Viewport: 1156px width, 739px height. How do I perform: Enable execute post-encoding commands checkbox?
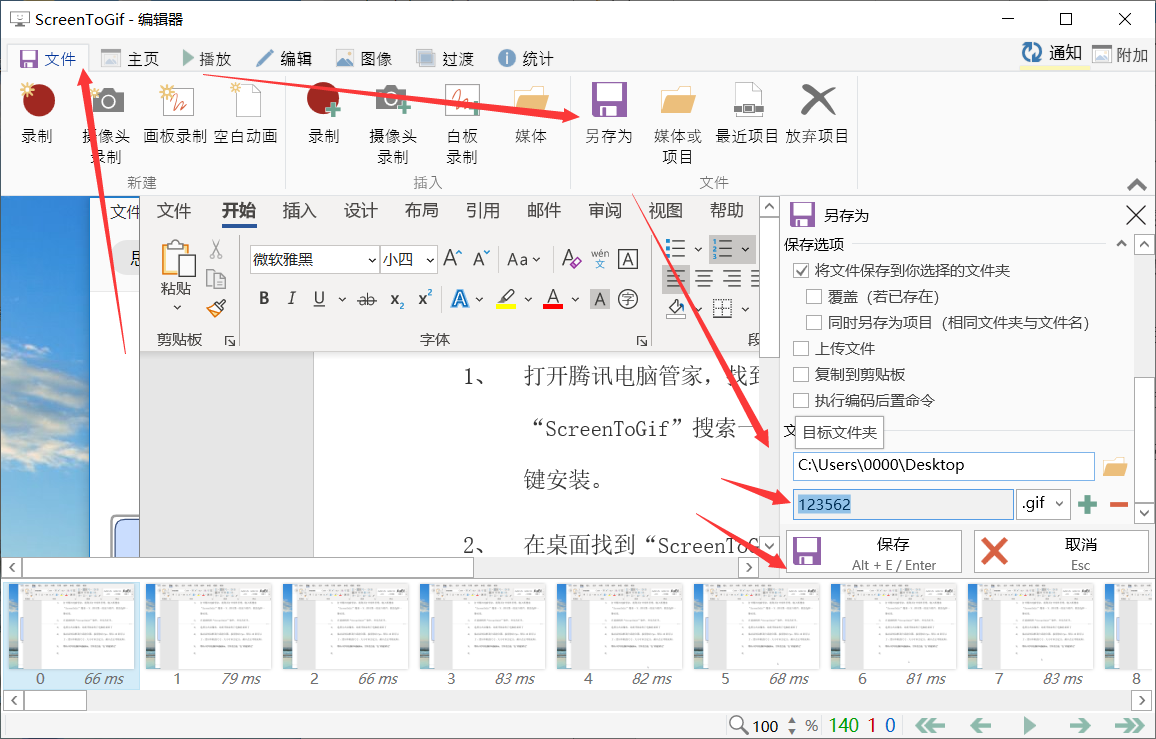tap(801, 400)
